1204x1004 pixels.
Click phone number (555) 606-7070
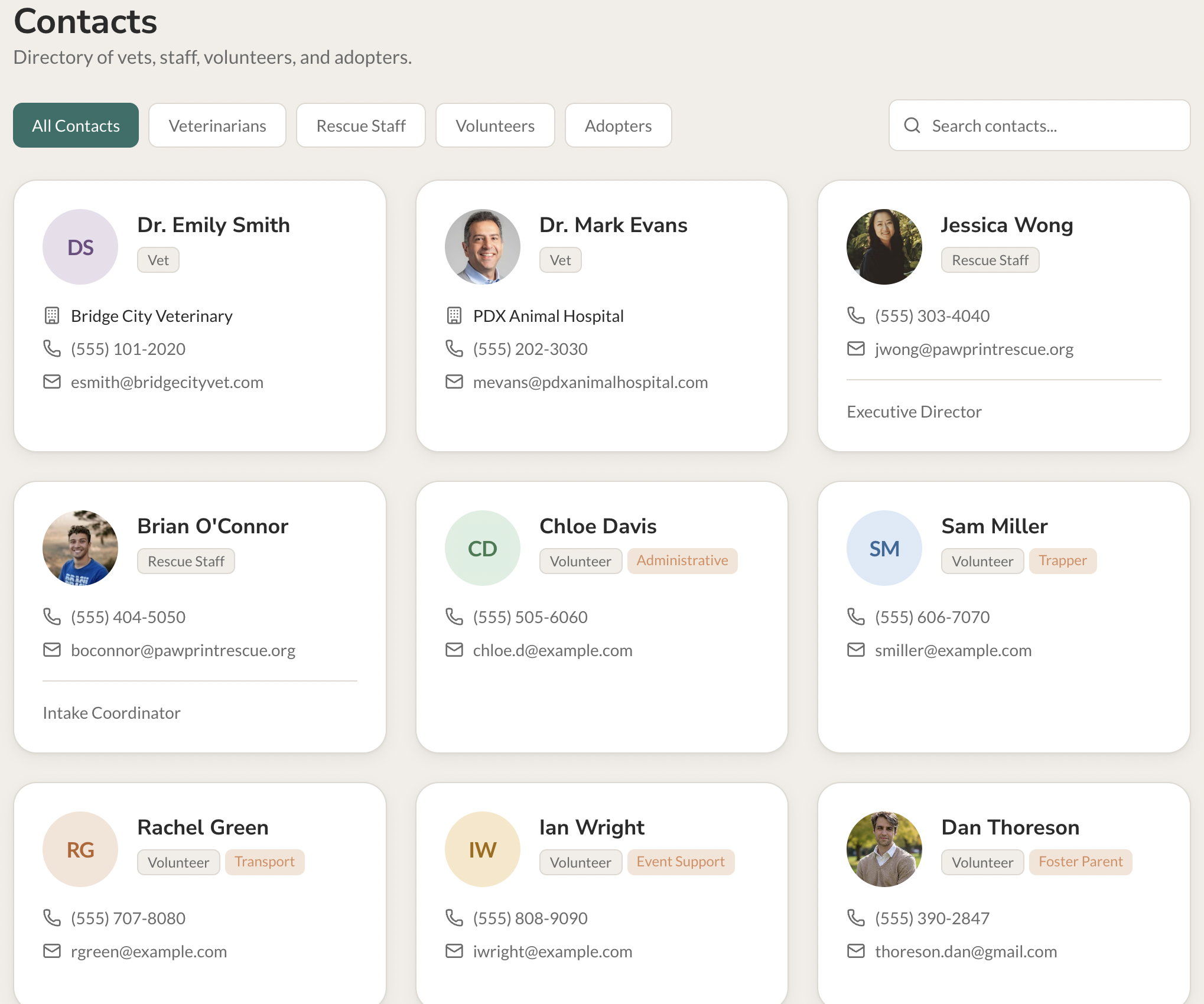click(x=932, y=617)
